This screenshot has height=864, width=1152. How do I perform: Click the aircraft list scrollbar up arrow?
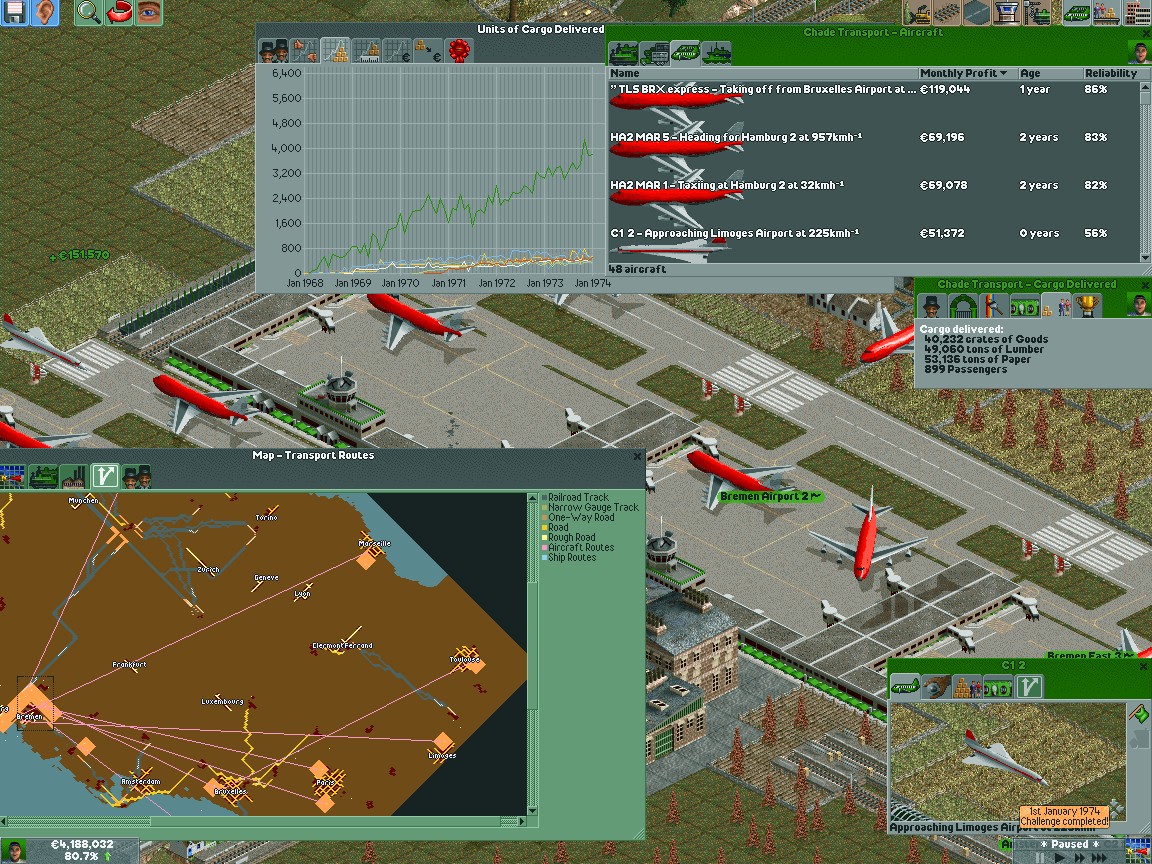pyautogui.click(x=1145, y=85)
